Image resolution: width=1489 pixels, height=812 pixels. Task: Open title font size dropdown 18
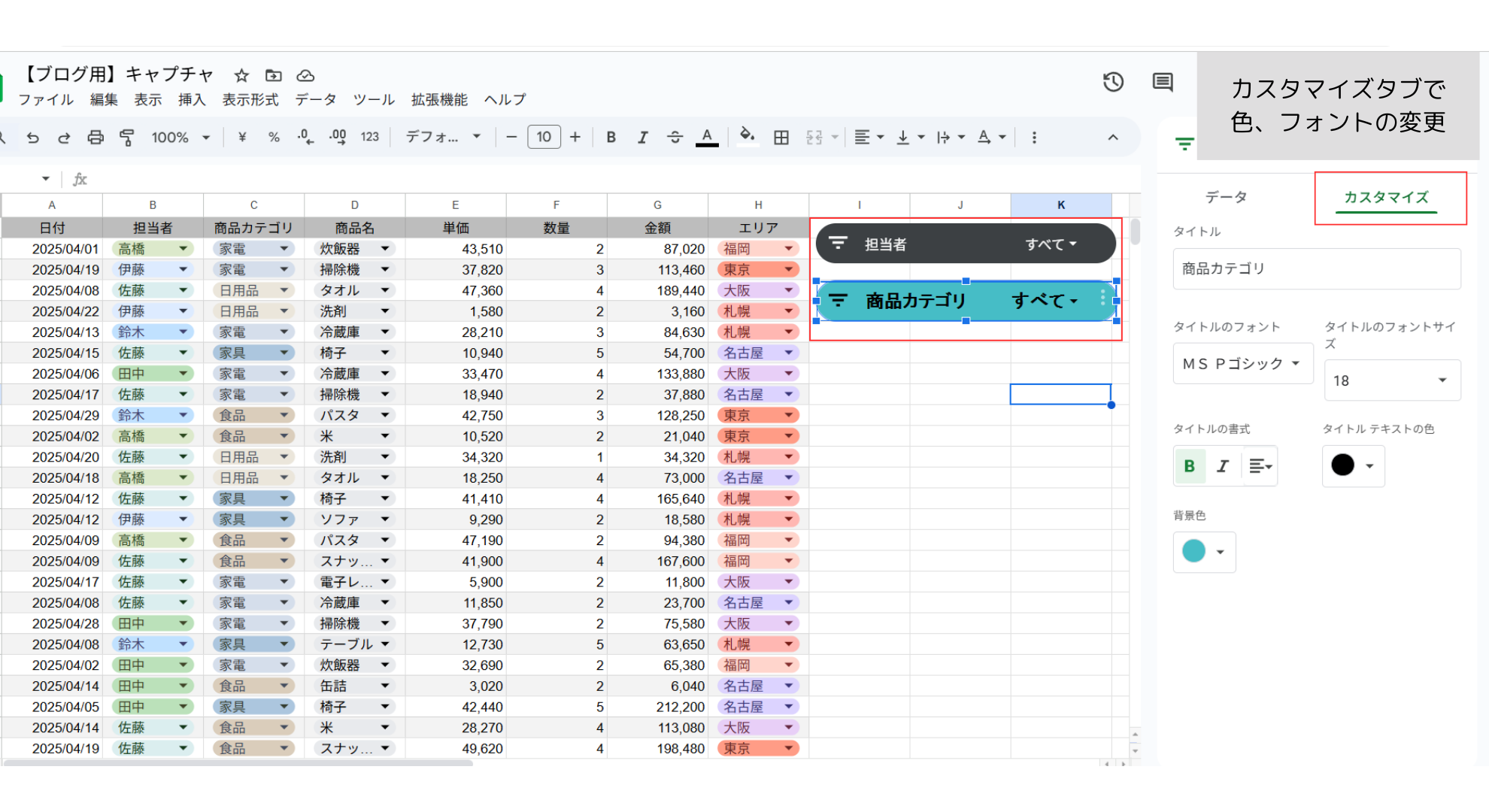pyautogui.click(x=1392, y=380)
